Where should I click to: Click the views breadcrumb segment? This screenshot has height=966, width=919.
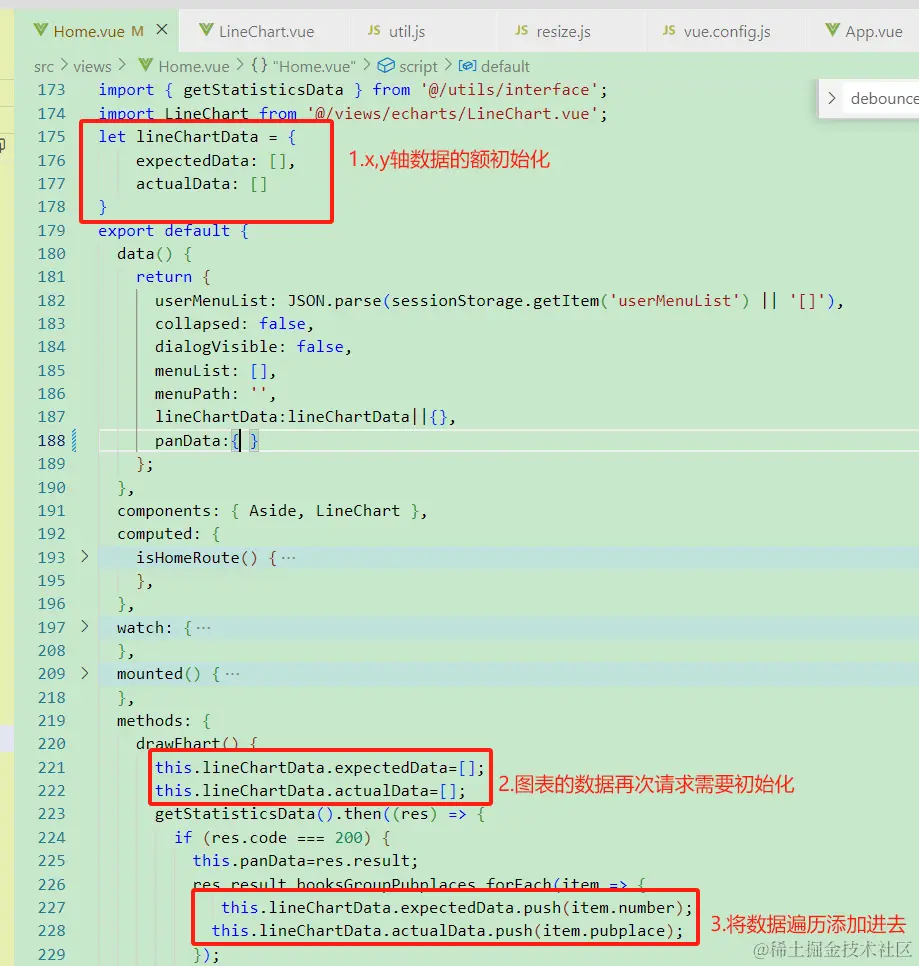[x=92, y=67]
